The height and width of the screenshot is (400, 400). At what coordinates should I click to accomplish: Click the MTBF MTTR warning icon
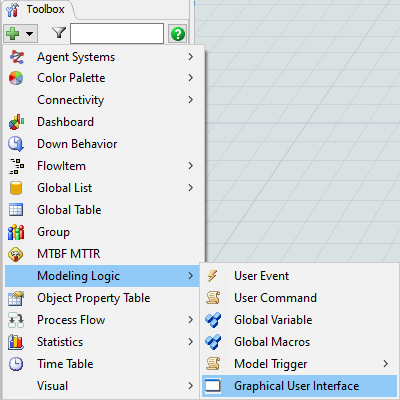coord(16,254)
